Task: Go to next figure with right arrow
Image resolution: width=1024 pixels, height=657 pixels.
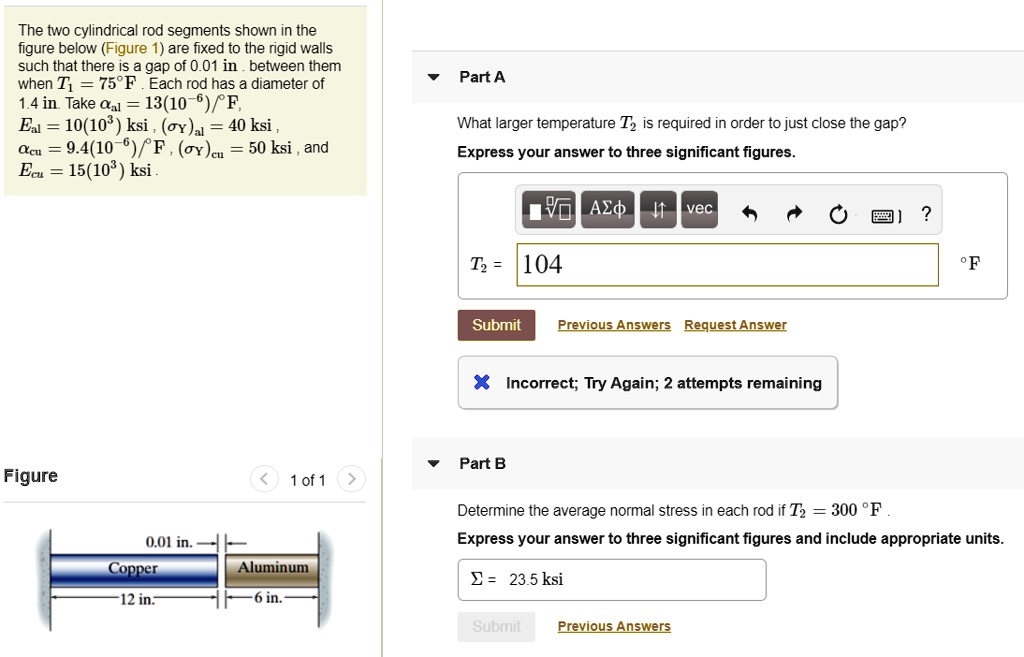Action: tap(351, 479)
